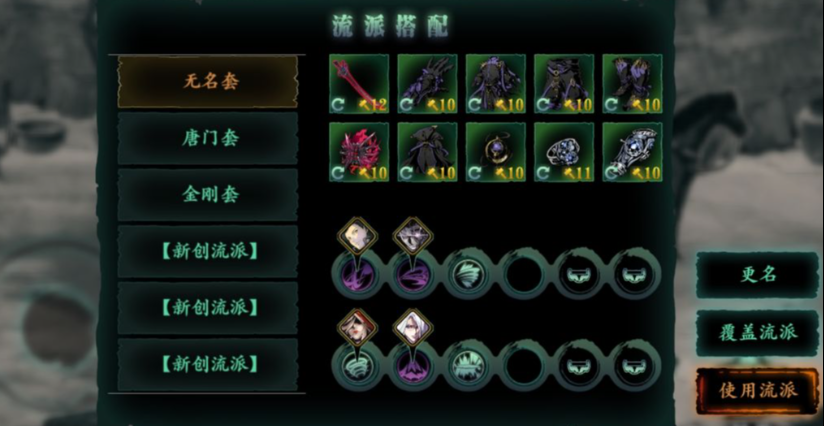This screenshot has height=426, width=824.
Task: Select the white-haired character portrait
Action: [413, 328]
